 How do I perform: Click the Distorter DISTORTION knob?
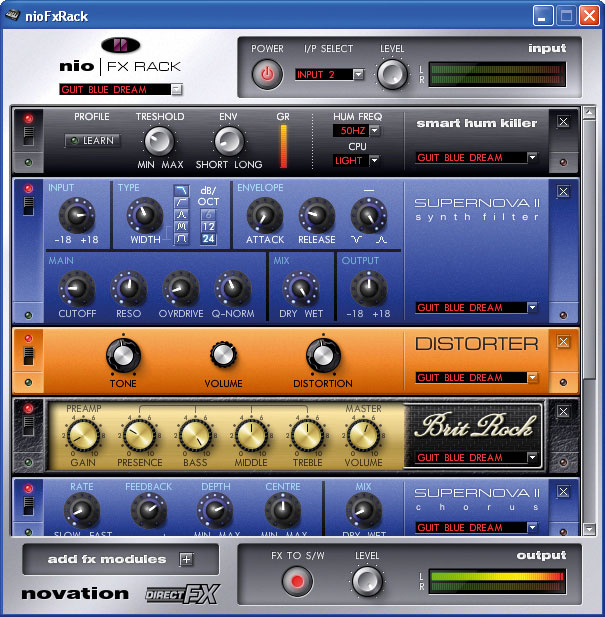(323, 355)
